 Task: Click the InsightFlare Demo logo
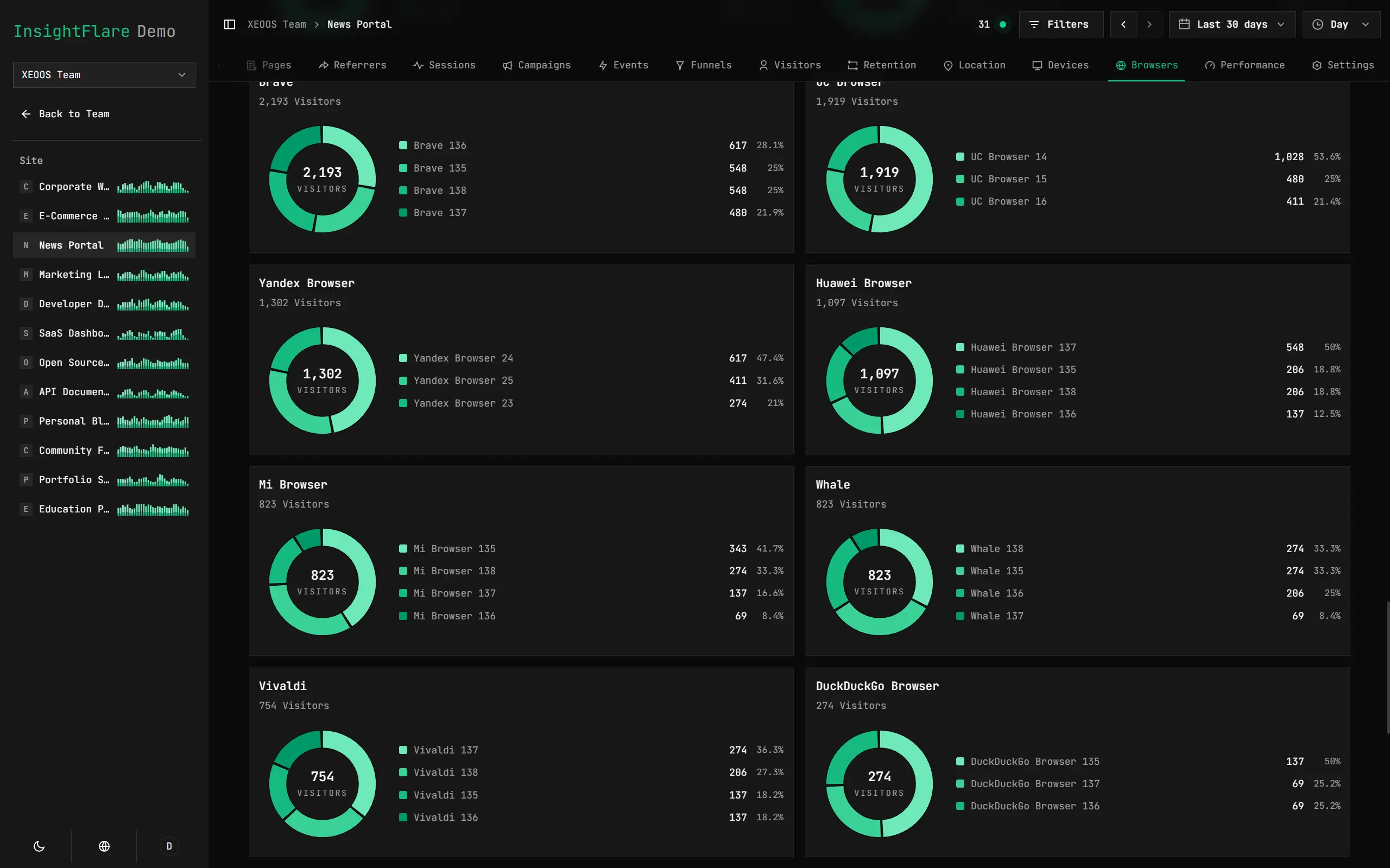point(94,31)
